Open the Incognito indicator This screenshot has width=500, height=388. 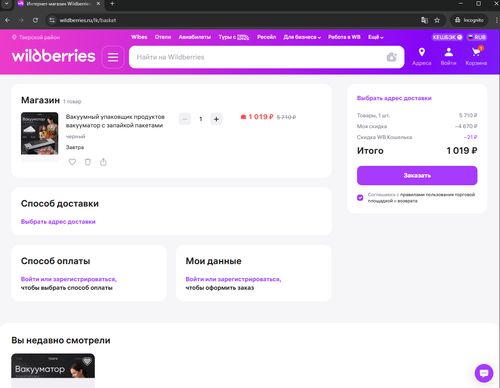(x=469, y=20)
